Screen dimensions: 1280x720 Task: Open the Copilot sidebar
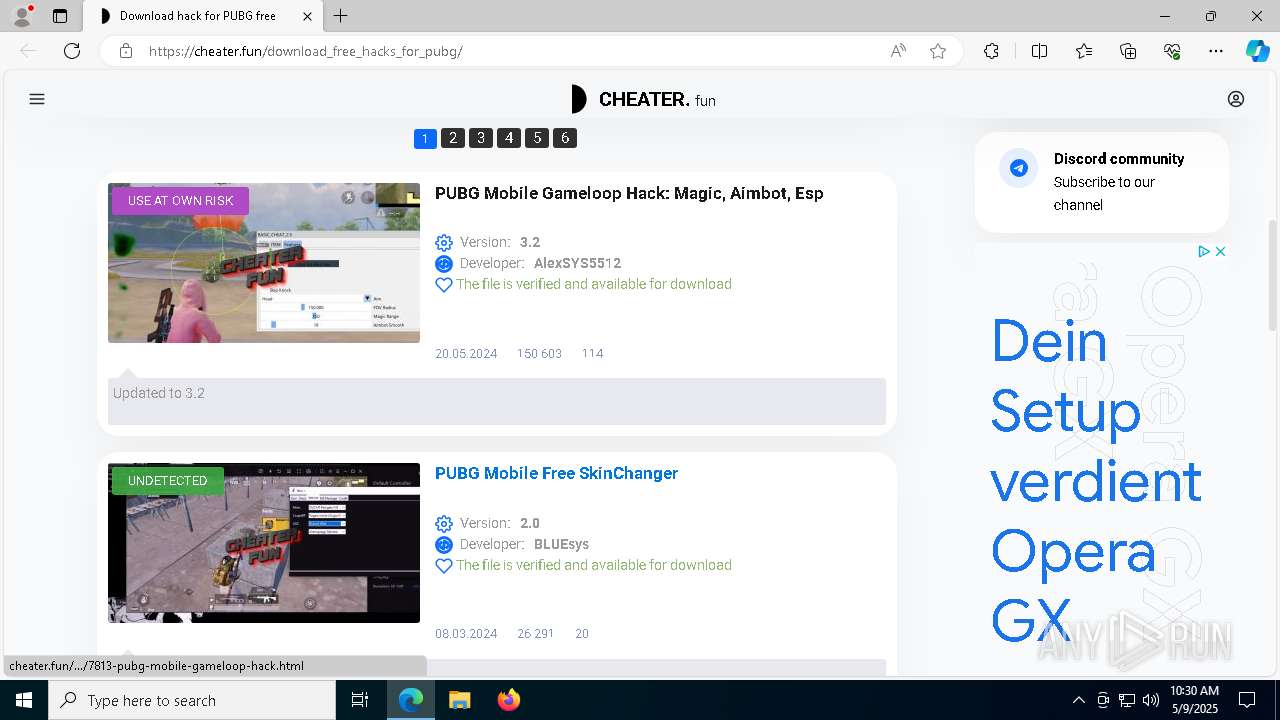tap(1257, 51)
